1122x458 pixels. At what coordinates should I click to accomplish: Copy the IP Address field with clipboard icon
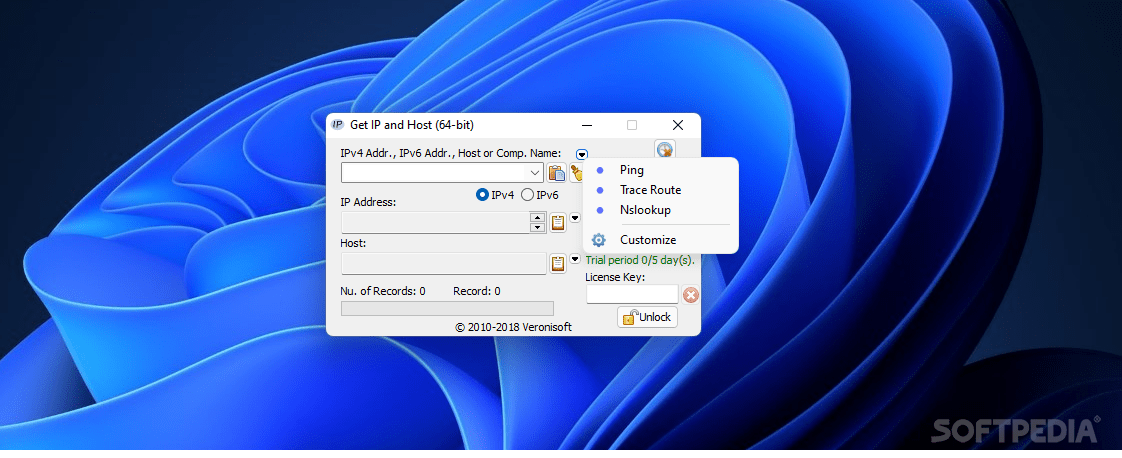[557, 223]
